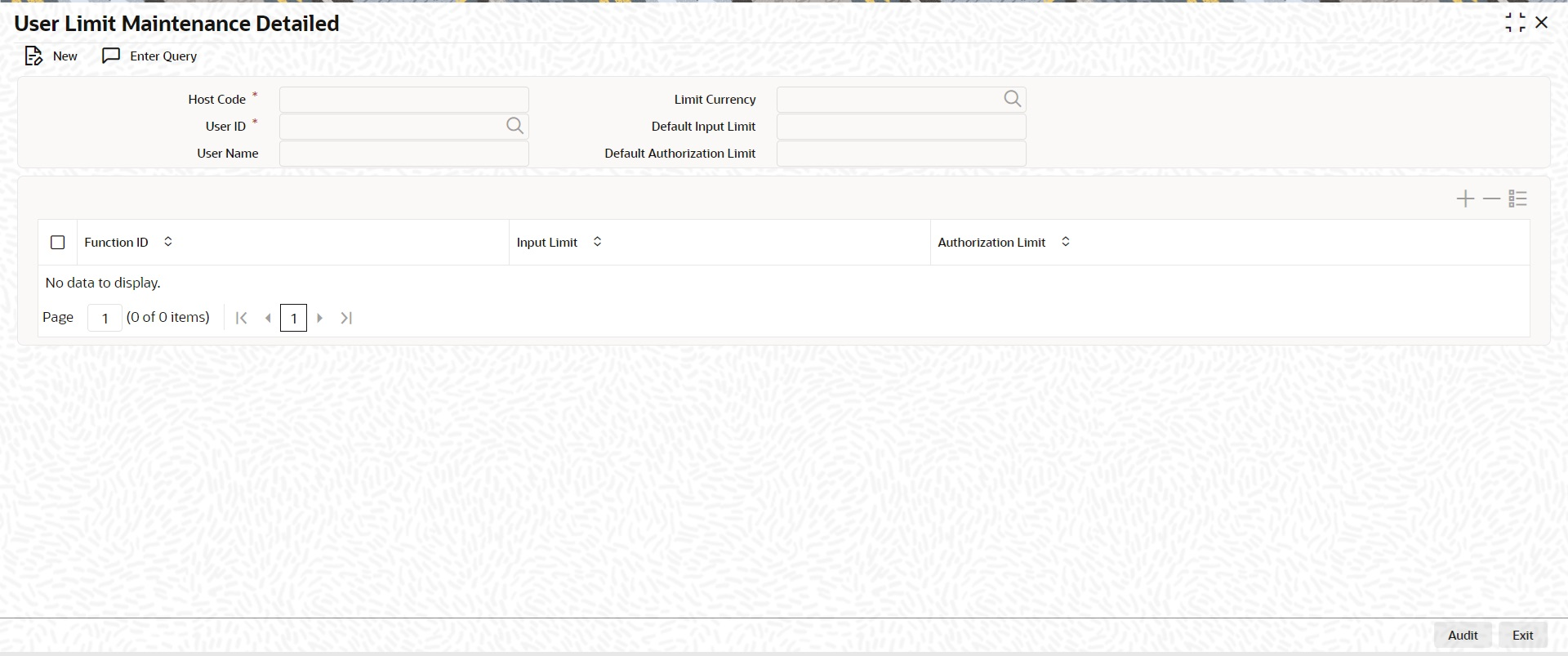Viewport: 1568px width, 656px height.
Task: Open the Enter Query speech-bubble icon
Action: [x=111, y=56]
